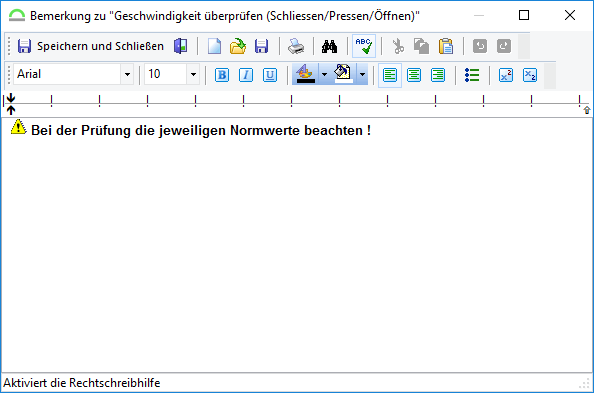The width and height of the screenshot is (594, 393).
Task: Print the remark via printer icon
Action: [295, 46]
